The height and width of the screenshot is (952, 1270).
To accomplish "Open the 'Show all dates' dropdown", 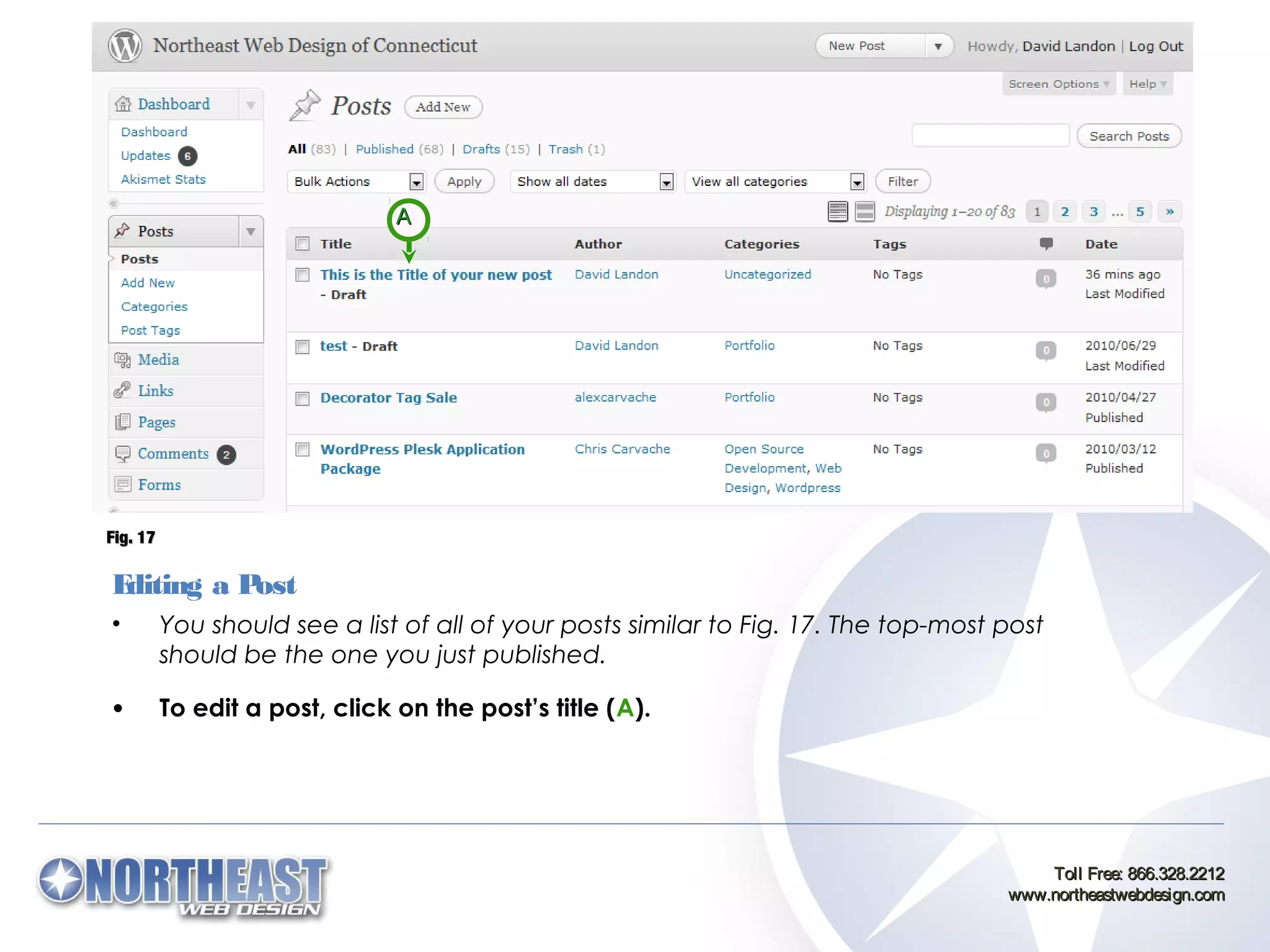I will click(x=593, y=182).
